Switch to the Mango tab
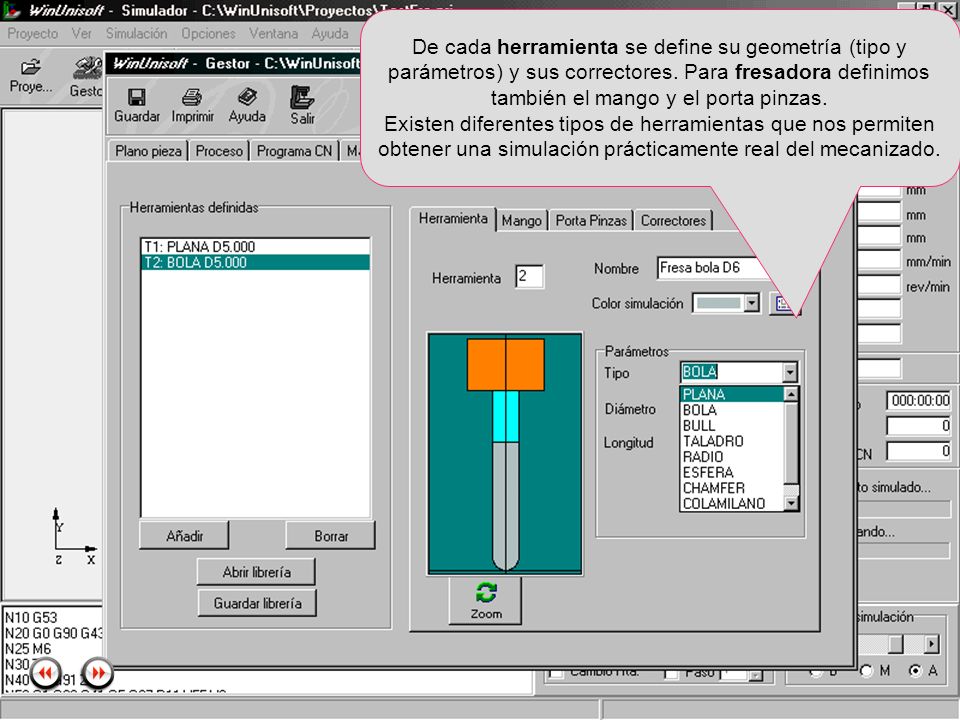 click(522, 220)
